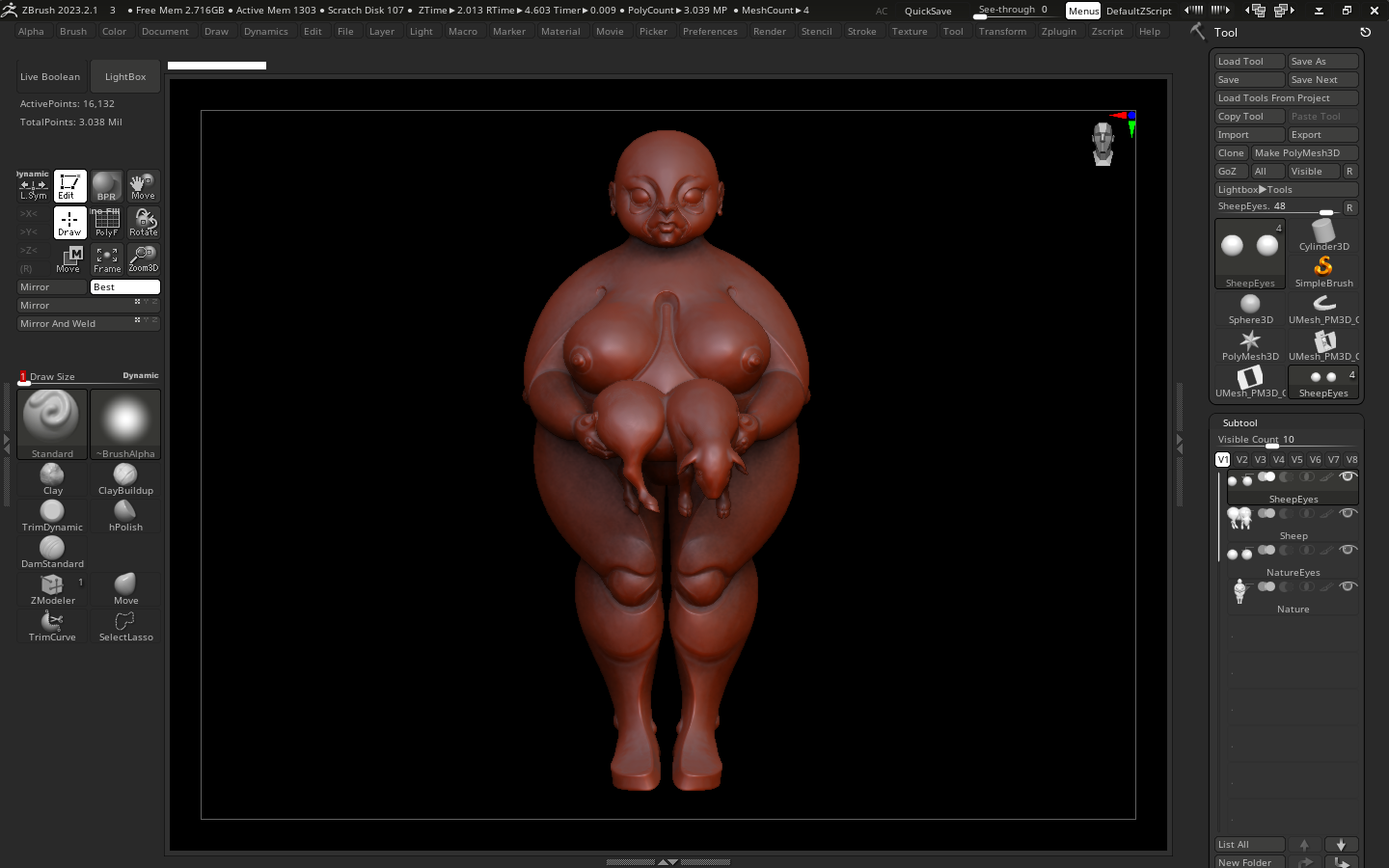Adjust the See-through slider

(x=1013, y=11)
